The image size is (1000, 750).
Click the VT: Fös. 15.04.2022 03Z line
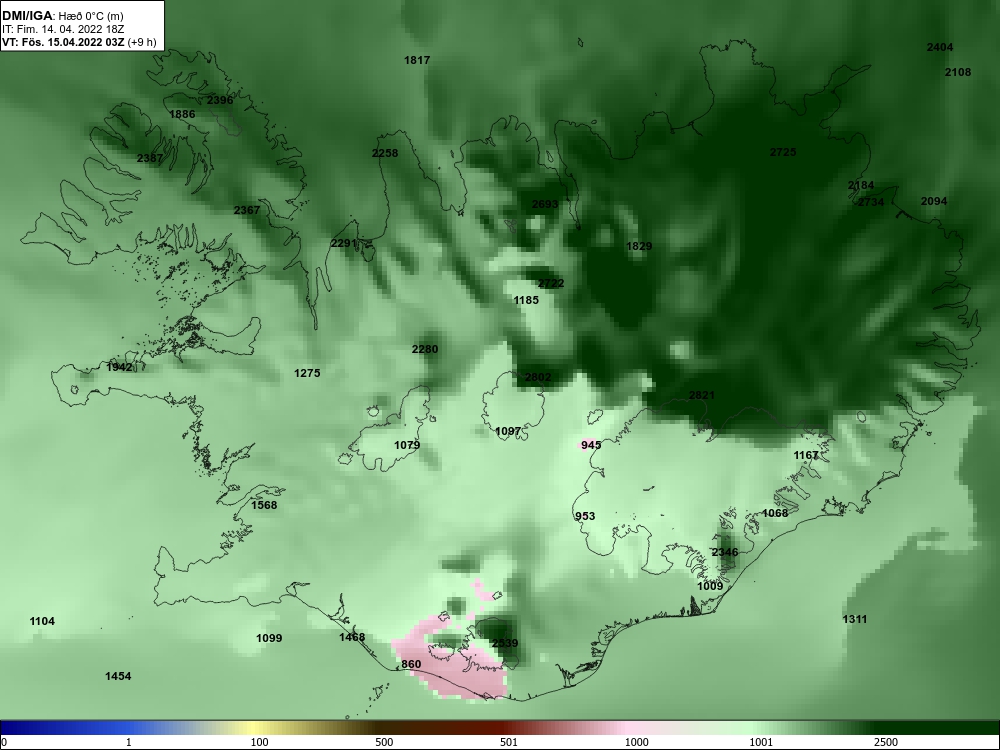click(x=78, y=42)
